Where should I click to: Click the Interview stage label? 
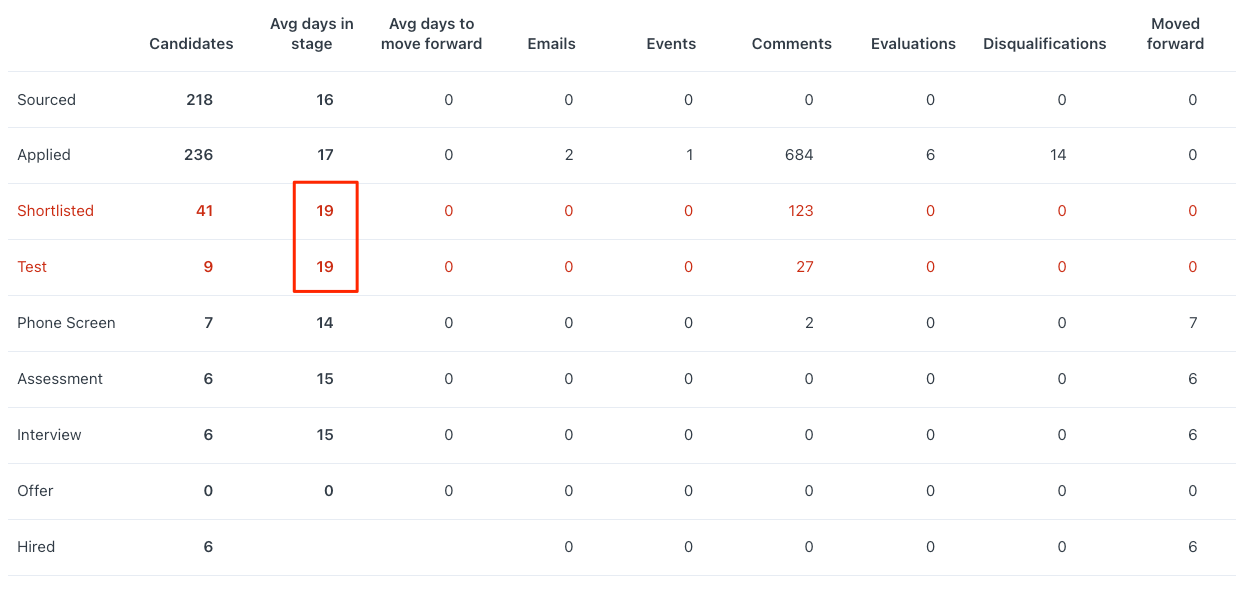click(x=49, y=435)
